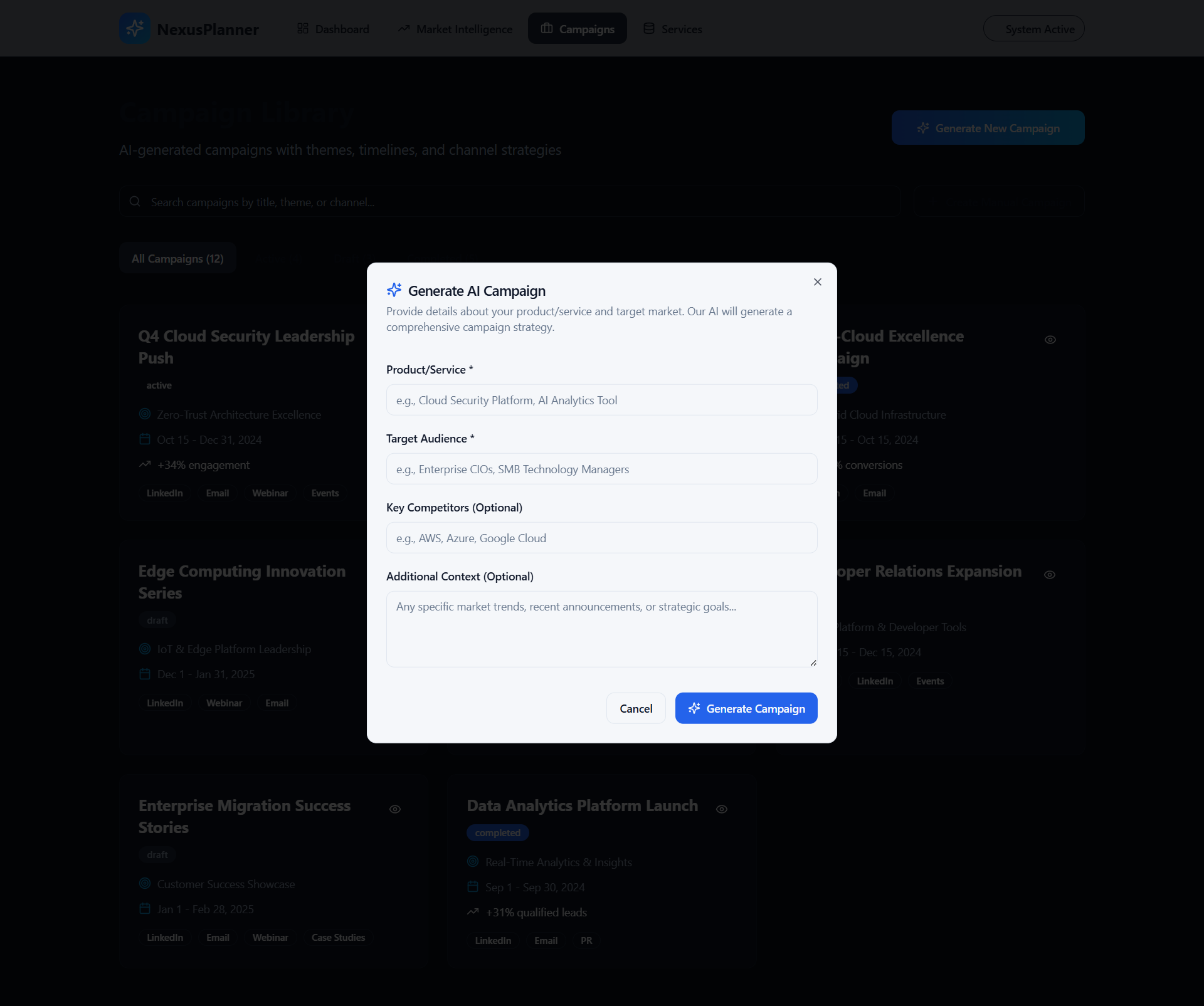Select the All Campaigns (12) tab
Screen dimensions: 1204x1006
(177, 258)
